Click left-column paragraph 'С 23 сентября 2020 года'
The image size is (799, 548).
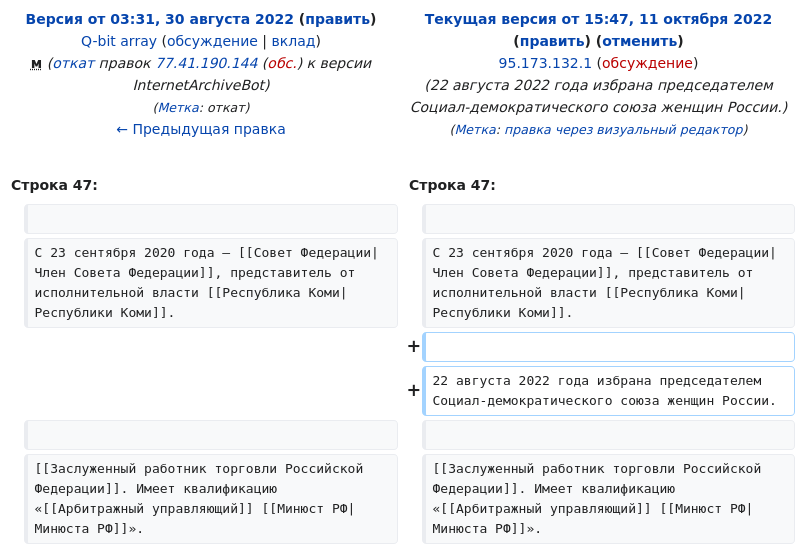(x=211, y=283)
